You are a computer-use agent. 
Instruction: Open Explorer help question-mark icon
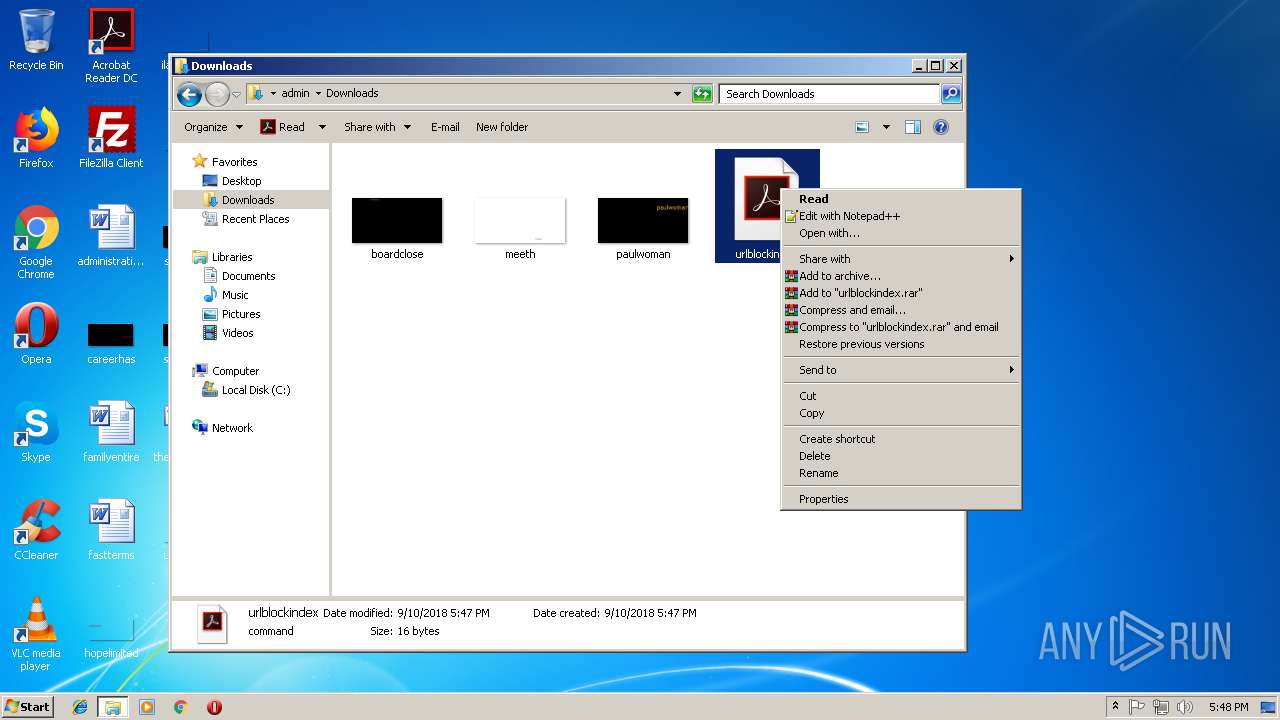(x=940, y=127)
